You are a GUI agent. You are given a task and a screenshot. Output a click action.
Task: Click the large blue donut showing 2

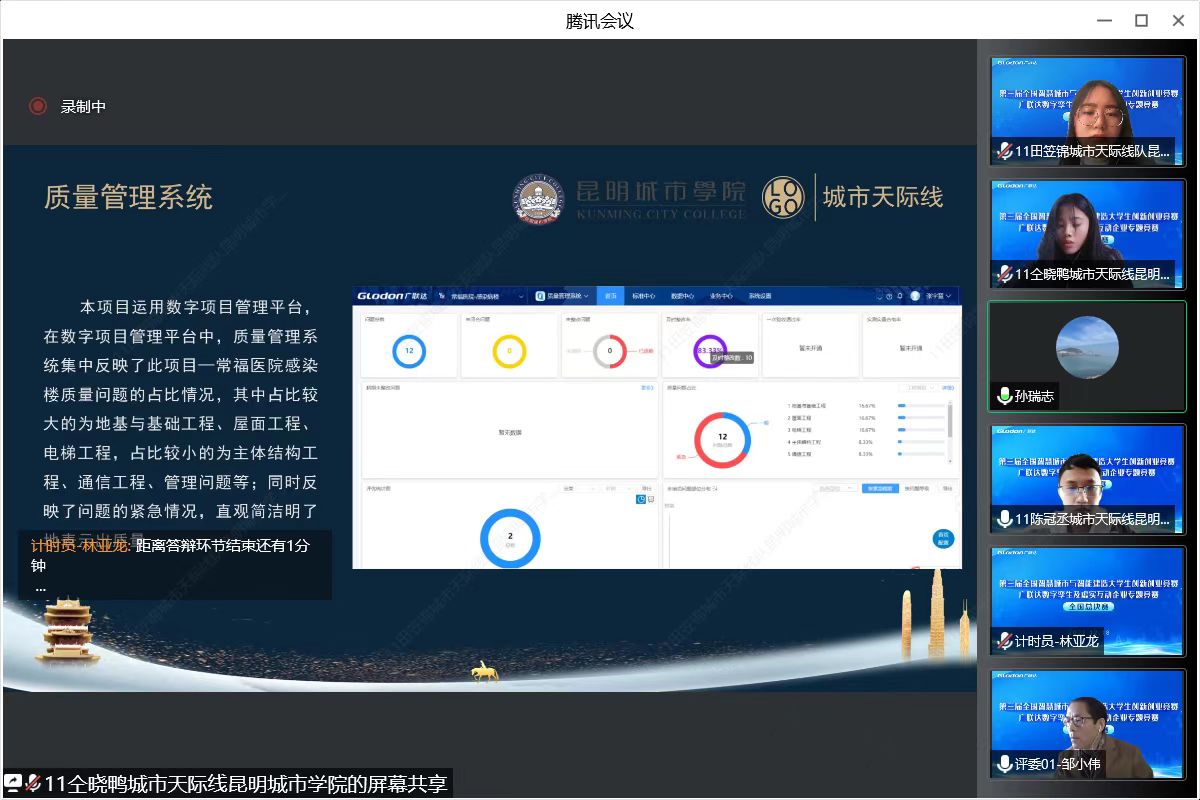[510, 538]
